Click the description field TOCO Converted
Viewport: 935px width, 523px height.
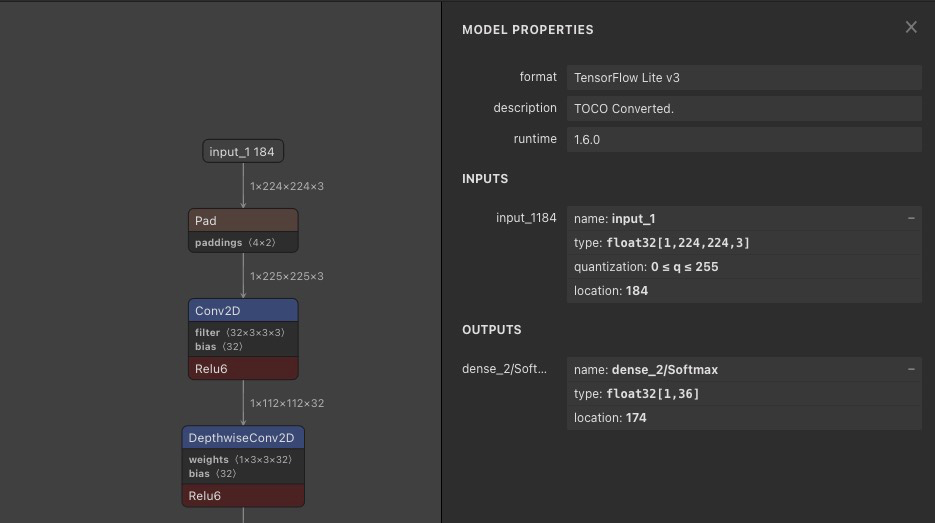[743, 109]
